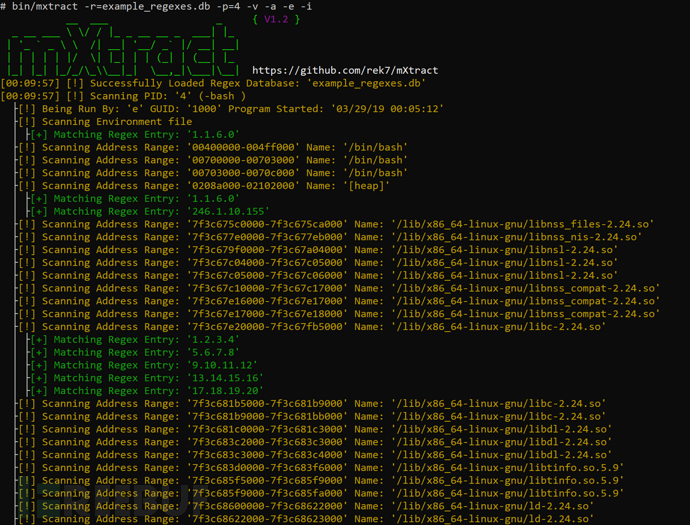Click the [+] marker beside '1.2.3.4'
The image size is (690, 525).
pos(39,339)
